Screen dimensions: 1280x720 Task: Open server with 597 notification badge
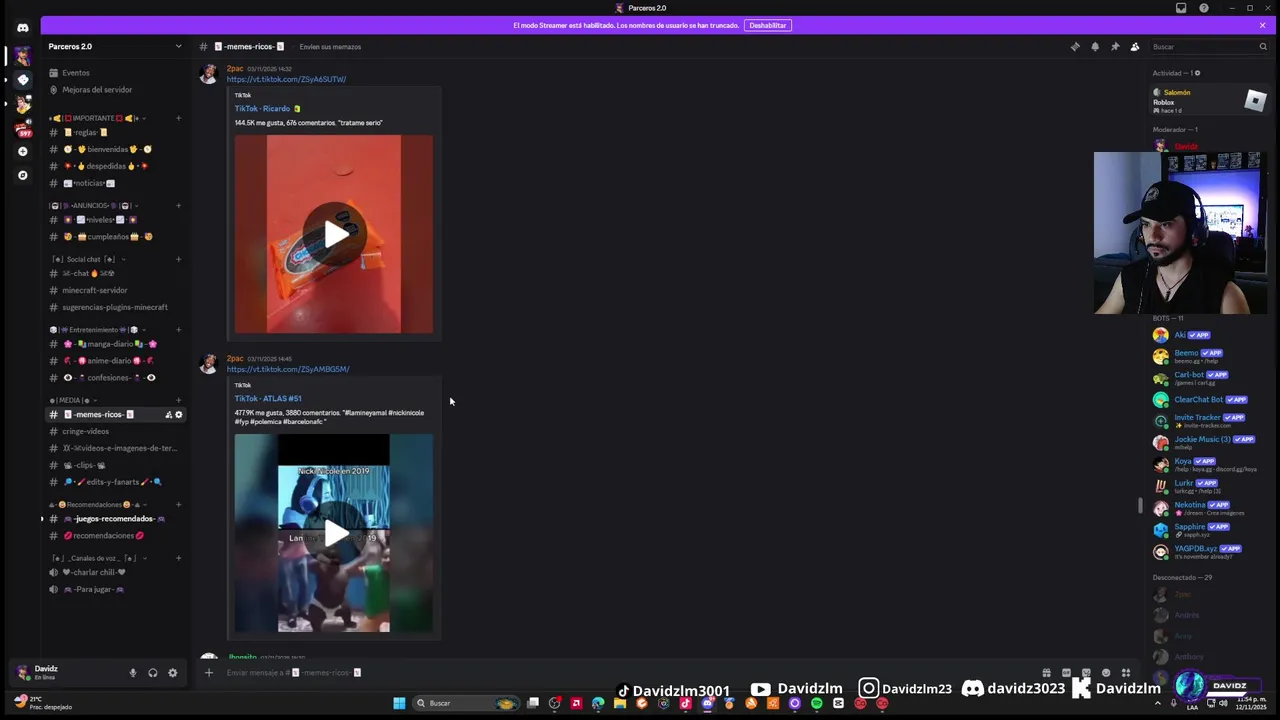click(x=22, y=128)
